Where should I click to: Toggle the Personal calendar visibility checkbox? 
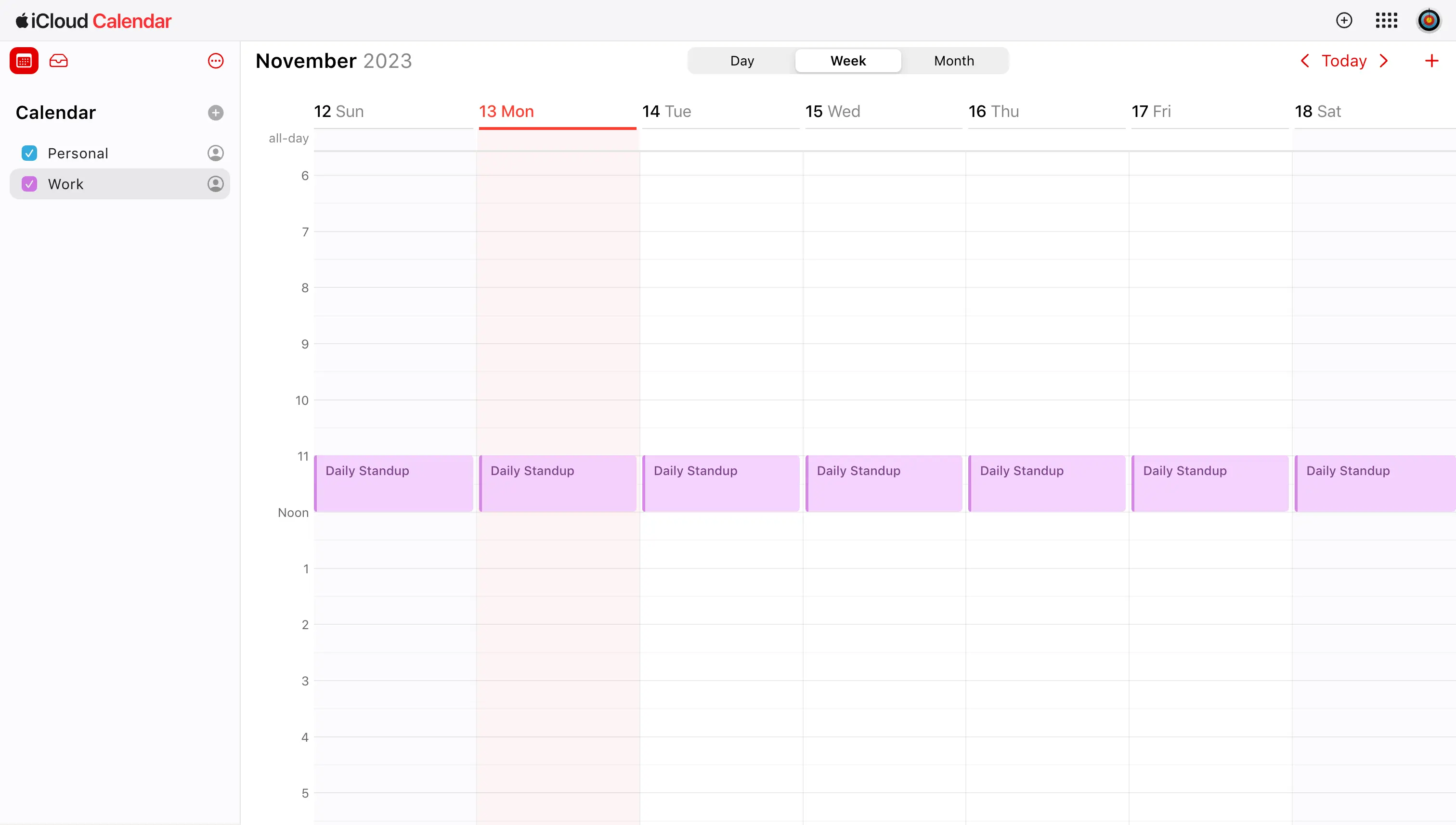tap(30, 152)
